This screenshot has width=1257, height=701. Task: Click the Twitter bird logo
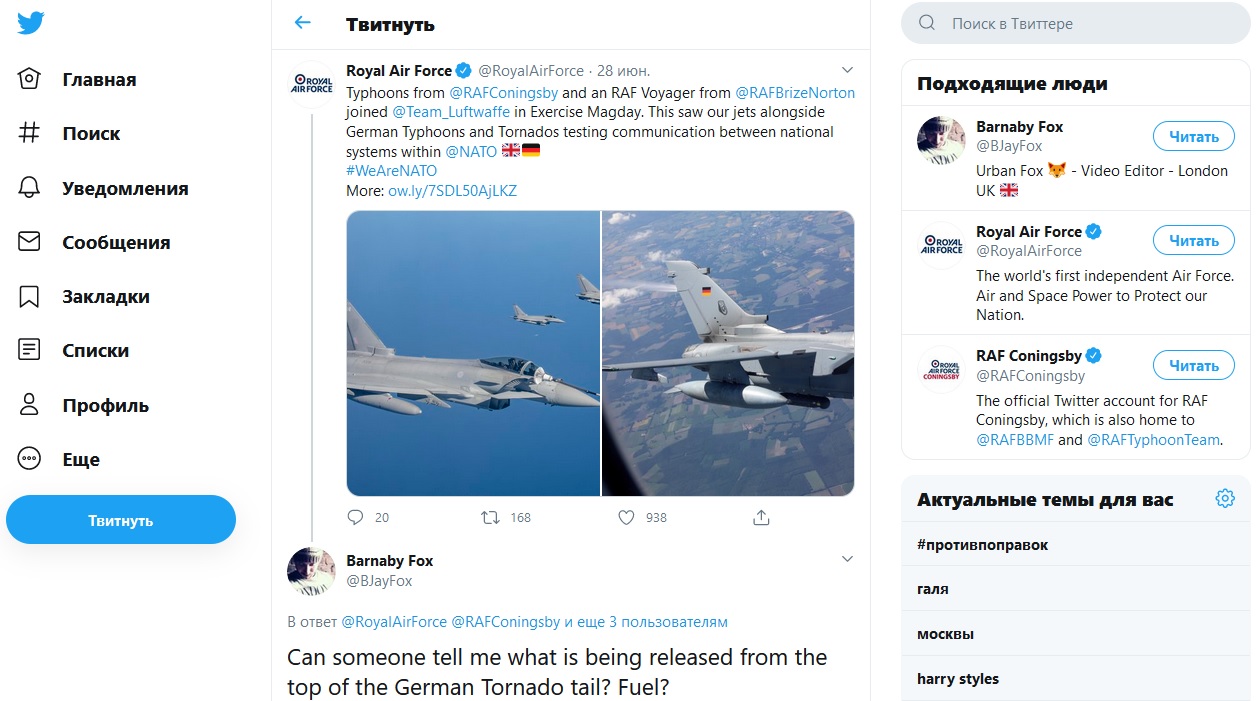tap(31, 23)
